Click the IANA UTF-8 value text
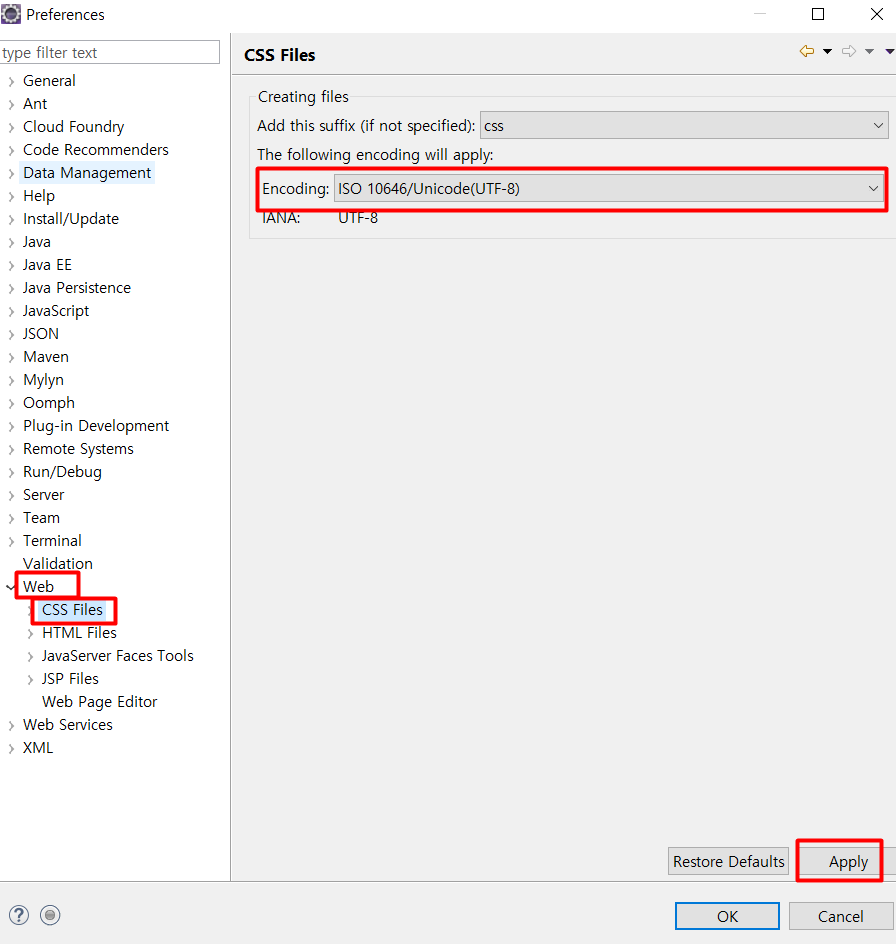 coord(358,218)
